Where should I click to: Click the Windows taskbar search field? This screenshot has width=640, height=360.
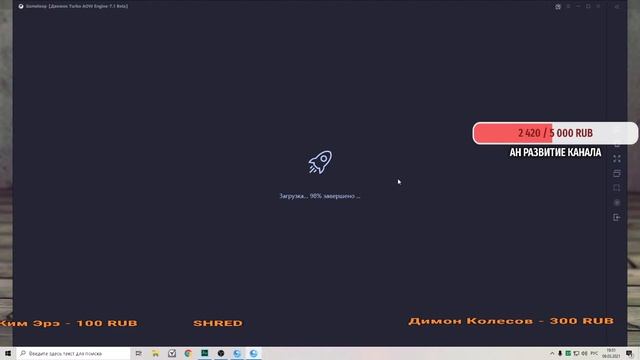(74, 353)
